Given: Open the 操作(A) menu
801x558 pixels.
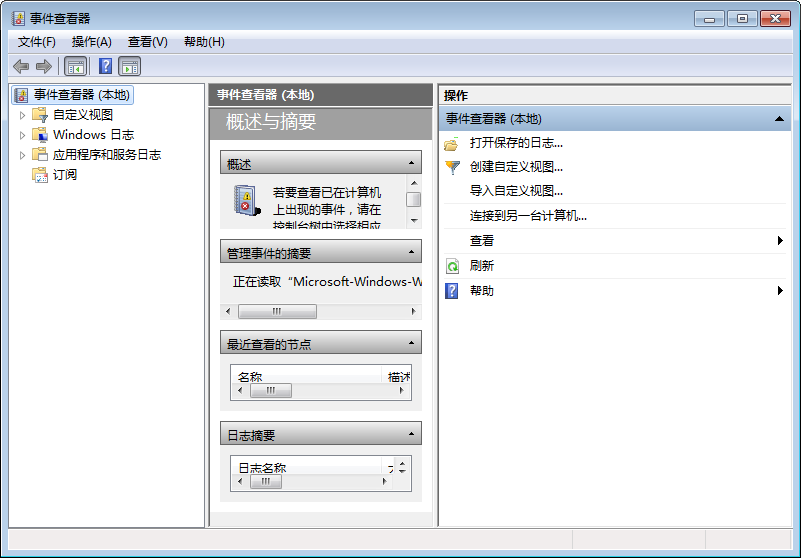Looking at the screenshot, I should click(x=91, y=42).
